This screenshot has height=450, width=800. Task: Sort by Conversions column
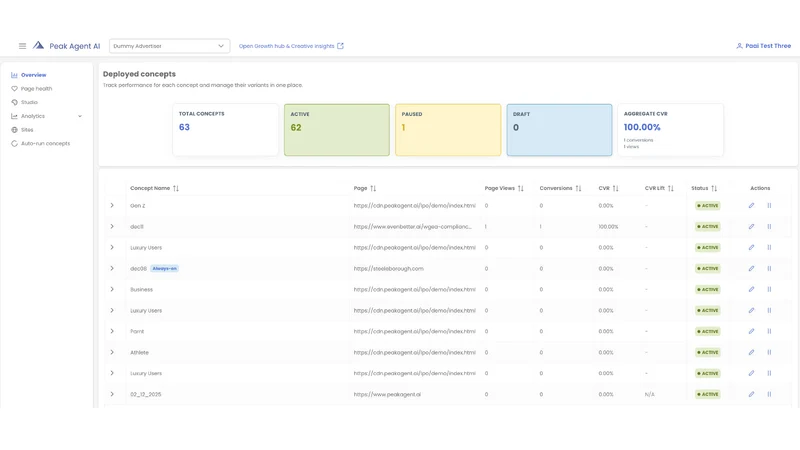(578, 188)
